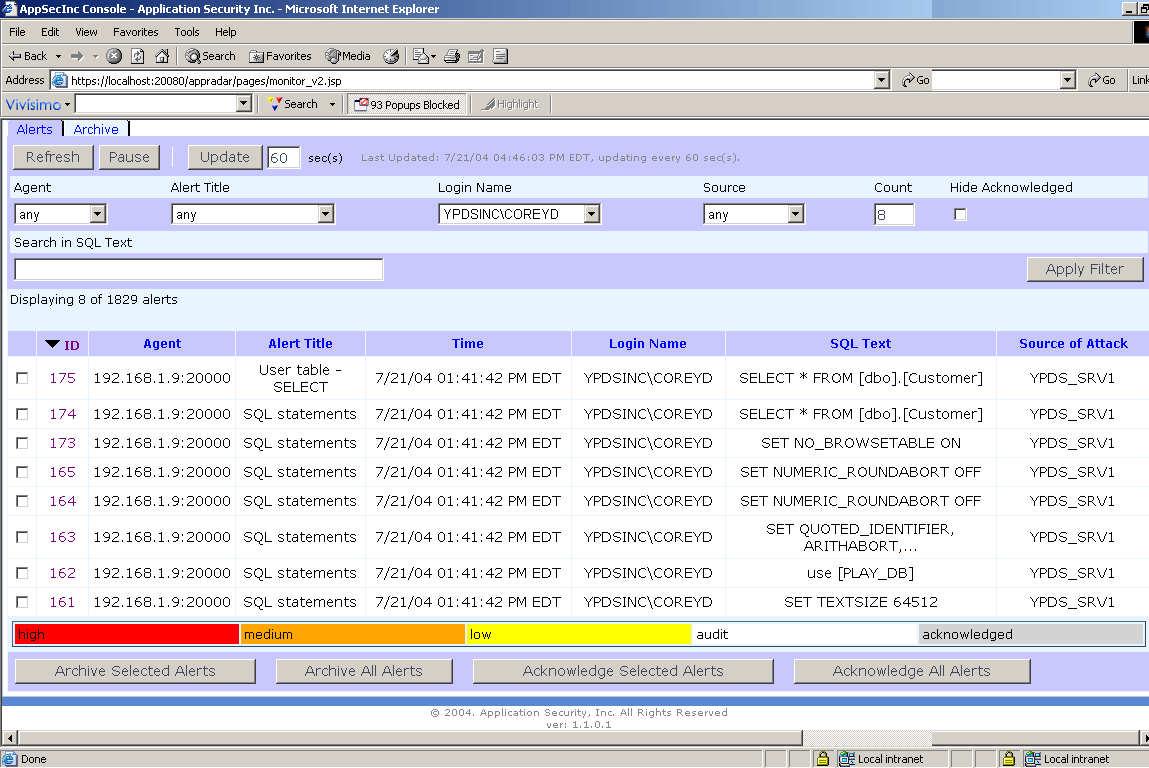Click the Go button next to address bar
Image resolution: width=1149 pixels, height=768 pixels.
pyautogui.click(x=915, y=80)
